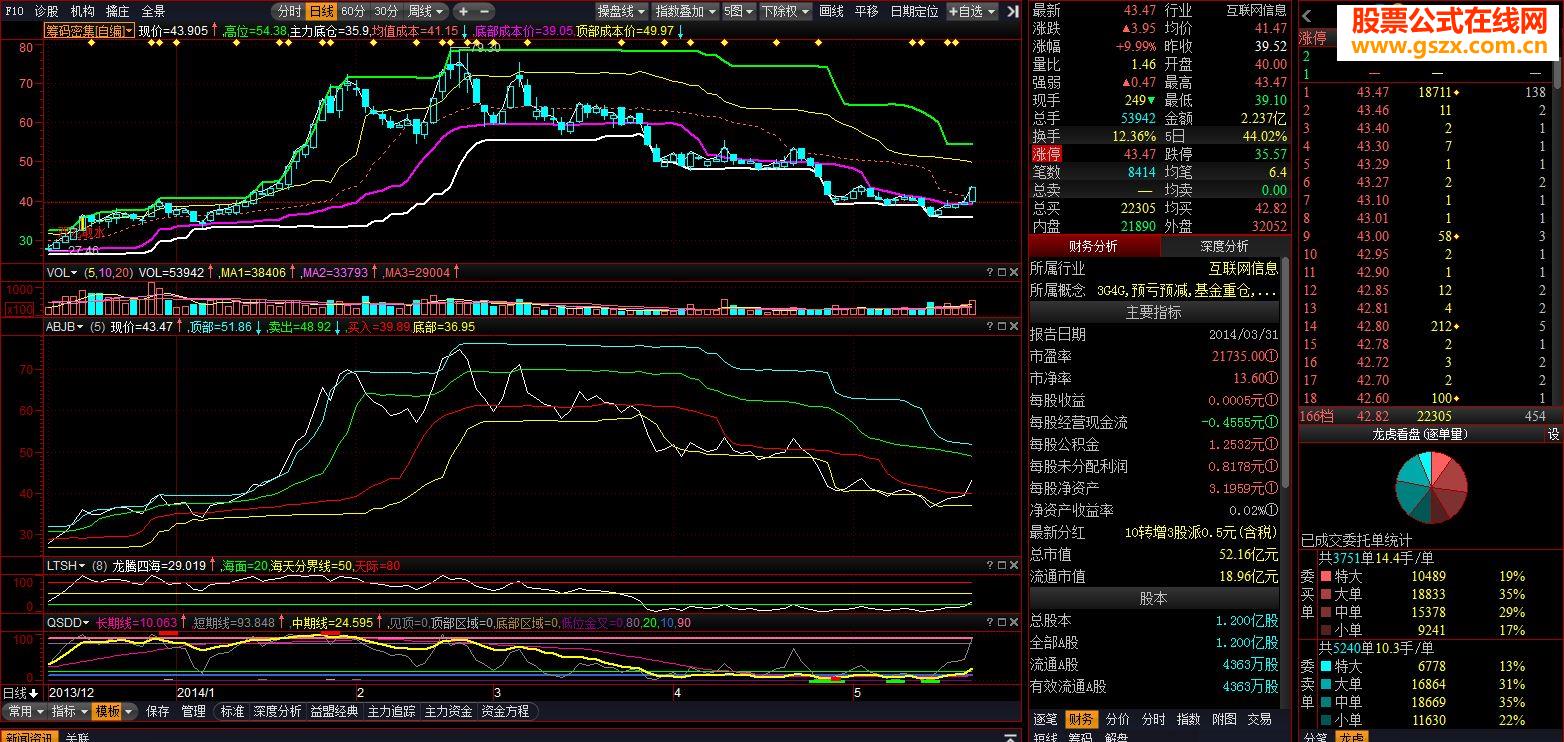Select the 主力资金 template layout
Screen dimensions: 1564x742
(x=448, y=712)
